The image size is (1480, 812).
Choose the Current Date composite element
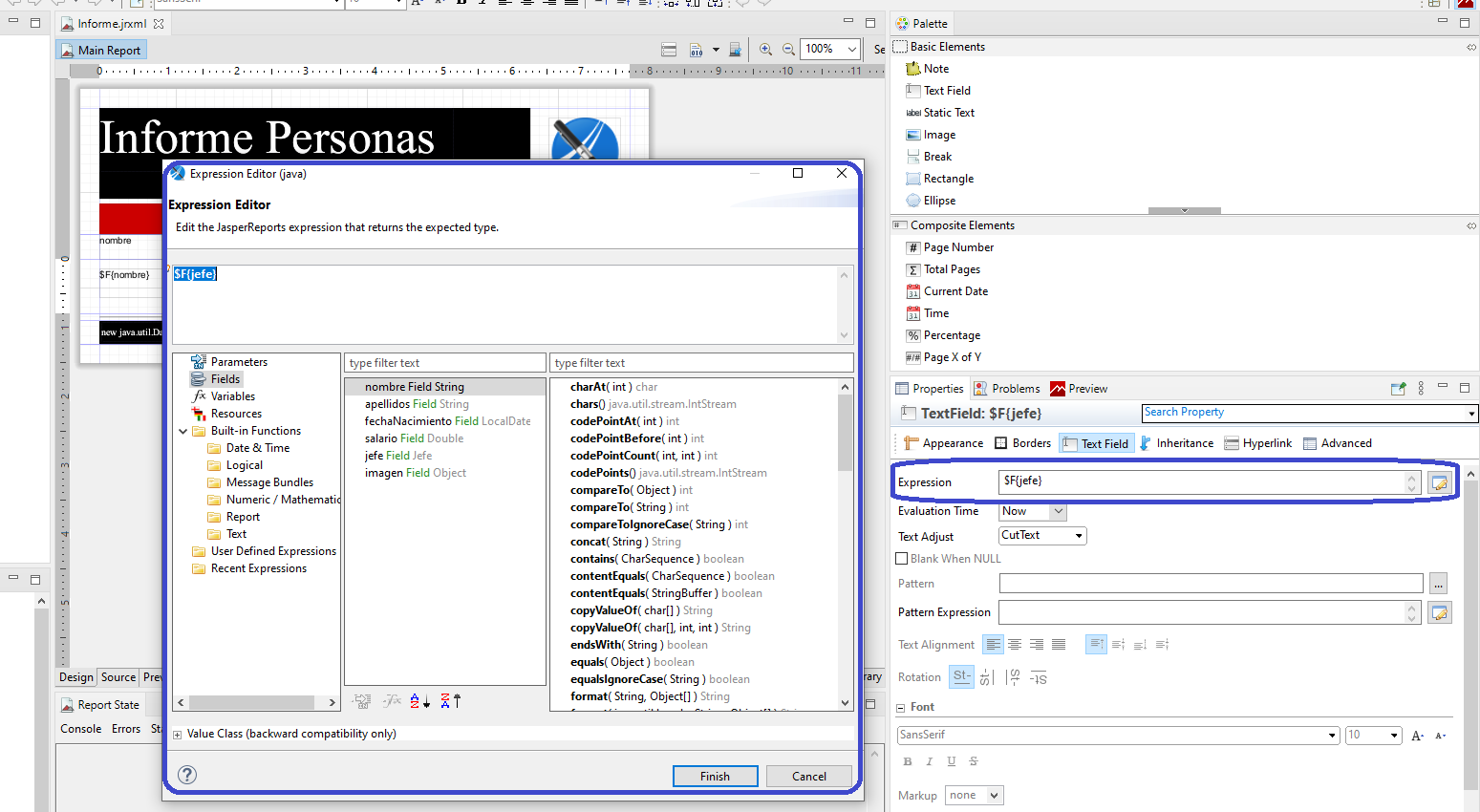pos(954,291)
